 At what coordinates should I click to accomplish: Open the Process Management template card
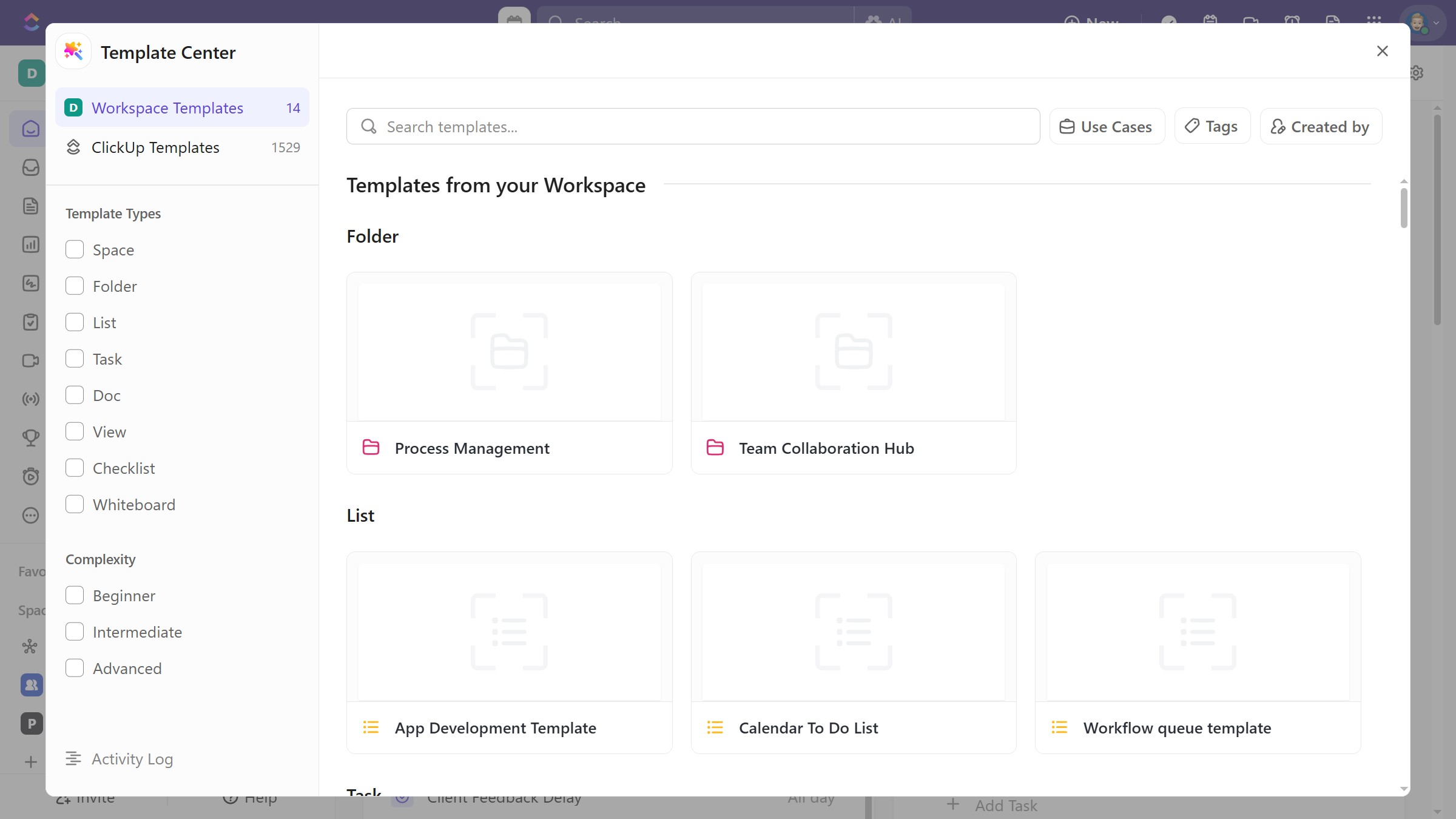pyautogui.click(x=509, y=372)
